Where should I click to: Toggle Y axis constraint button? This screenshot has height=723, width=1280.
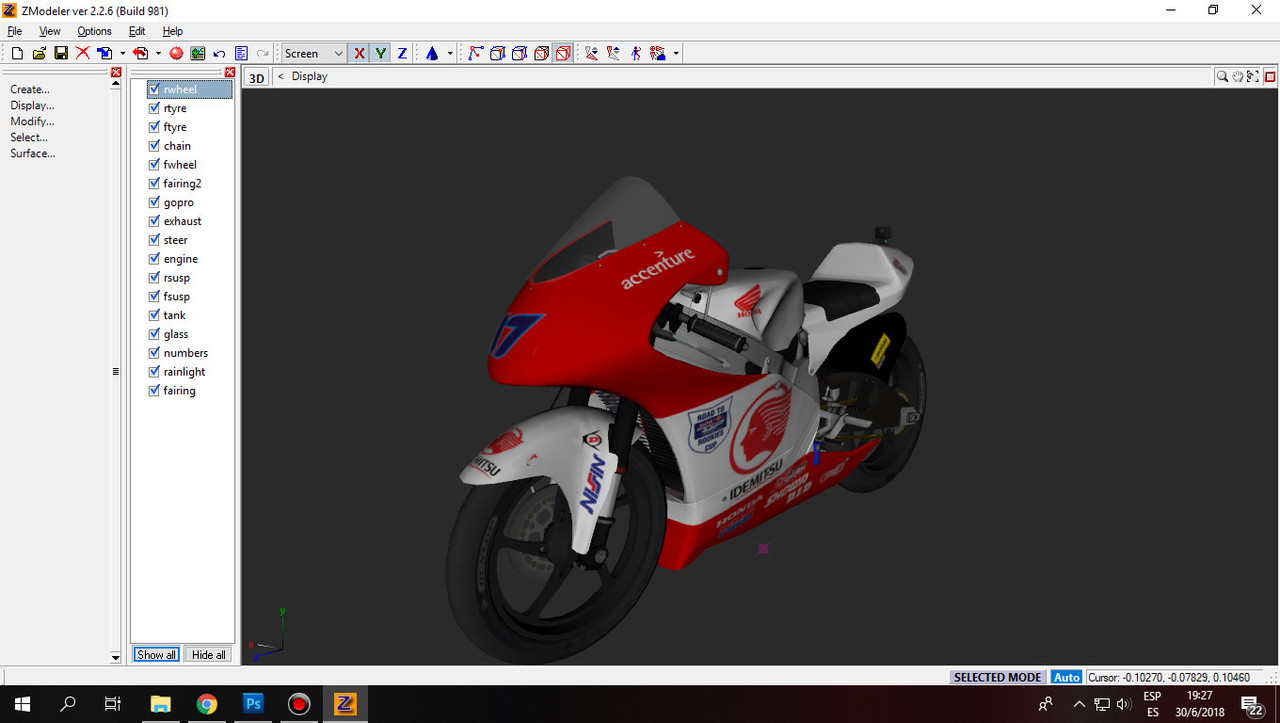pos(380,53)
